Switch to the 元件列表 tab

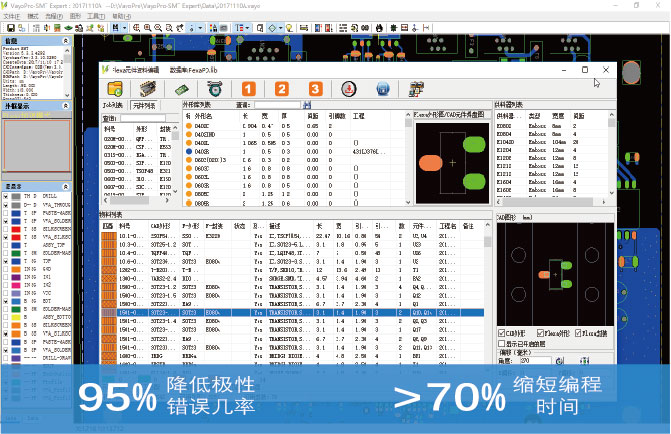(144, 105)
